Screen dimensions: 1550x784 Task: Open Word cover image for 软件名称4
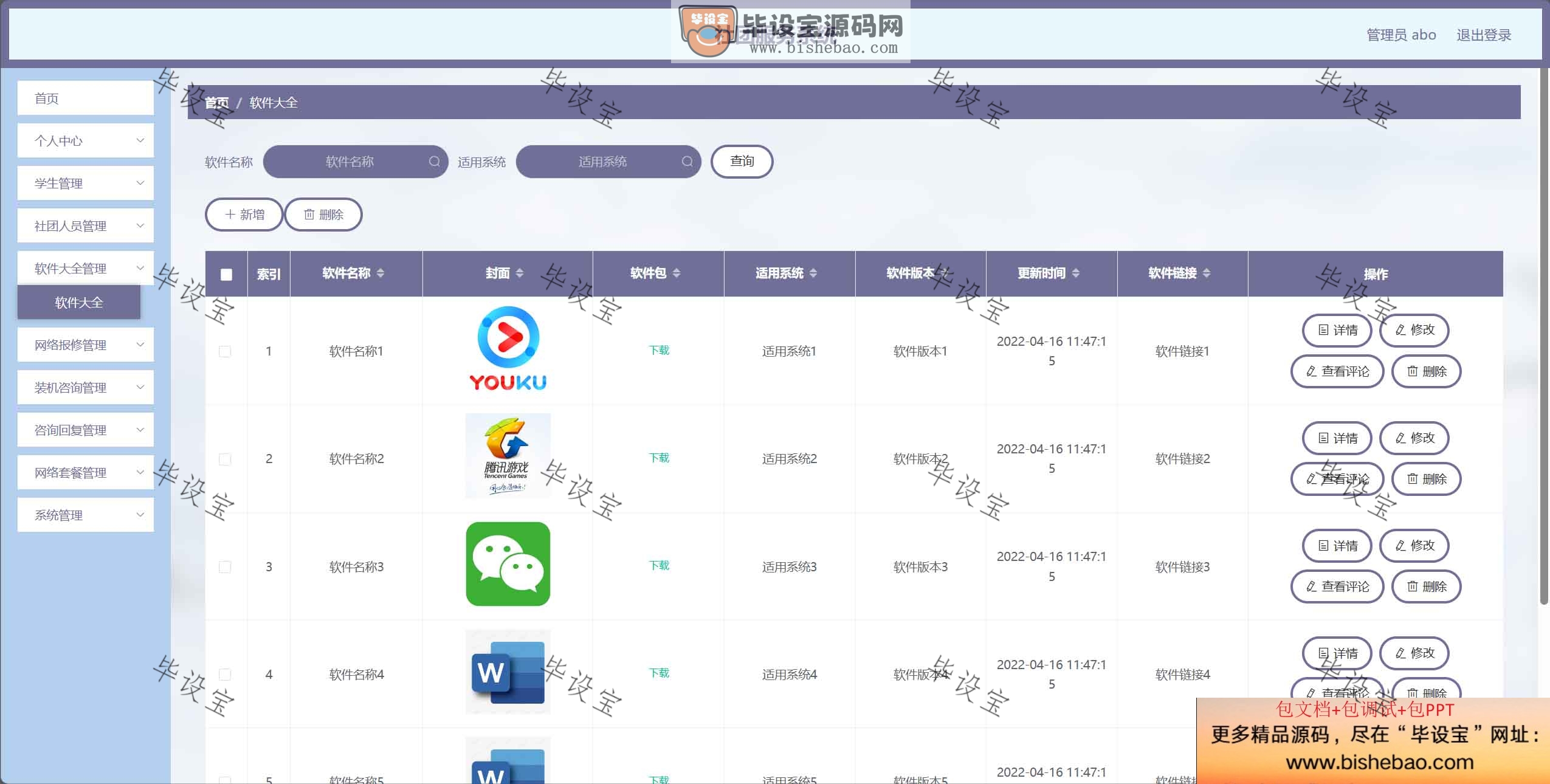508,672
